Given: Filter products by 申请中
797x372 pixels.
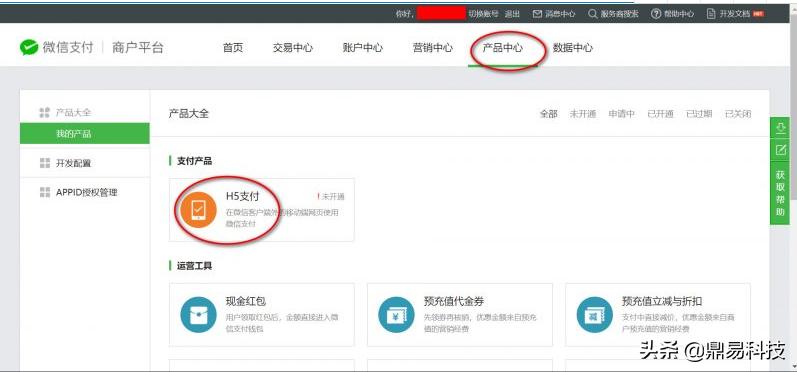Looking at the screenshot, I should click(x=622, y=114).
